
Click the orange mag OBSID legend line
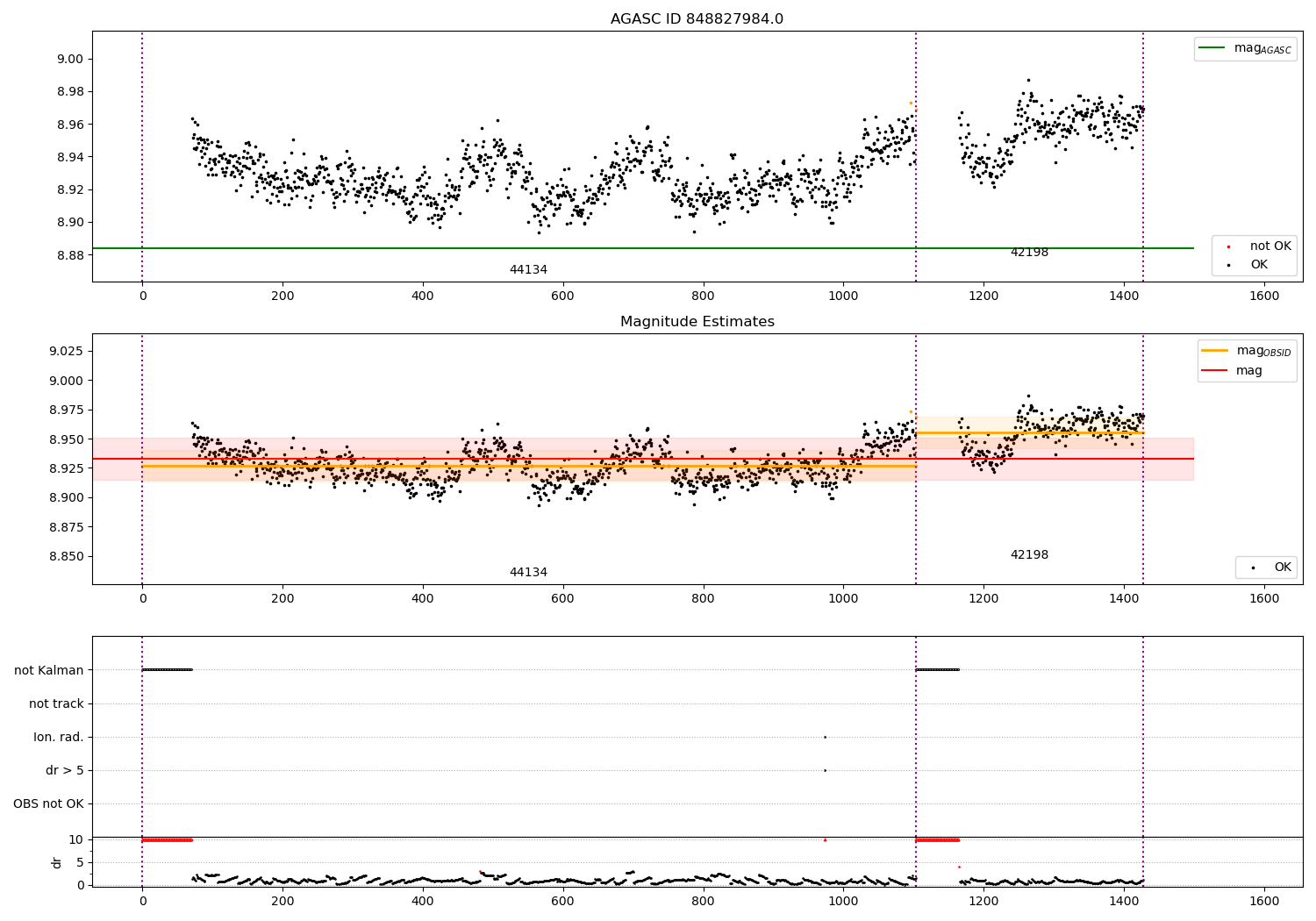click(1215, 351)
